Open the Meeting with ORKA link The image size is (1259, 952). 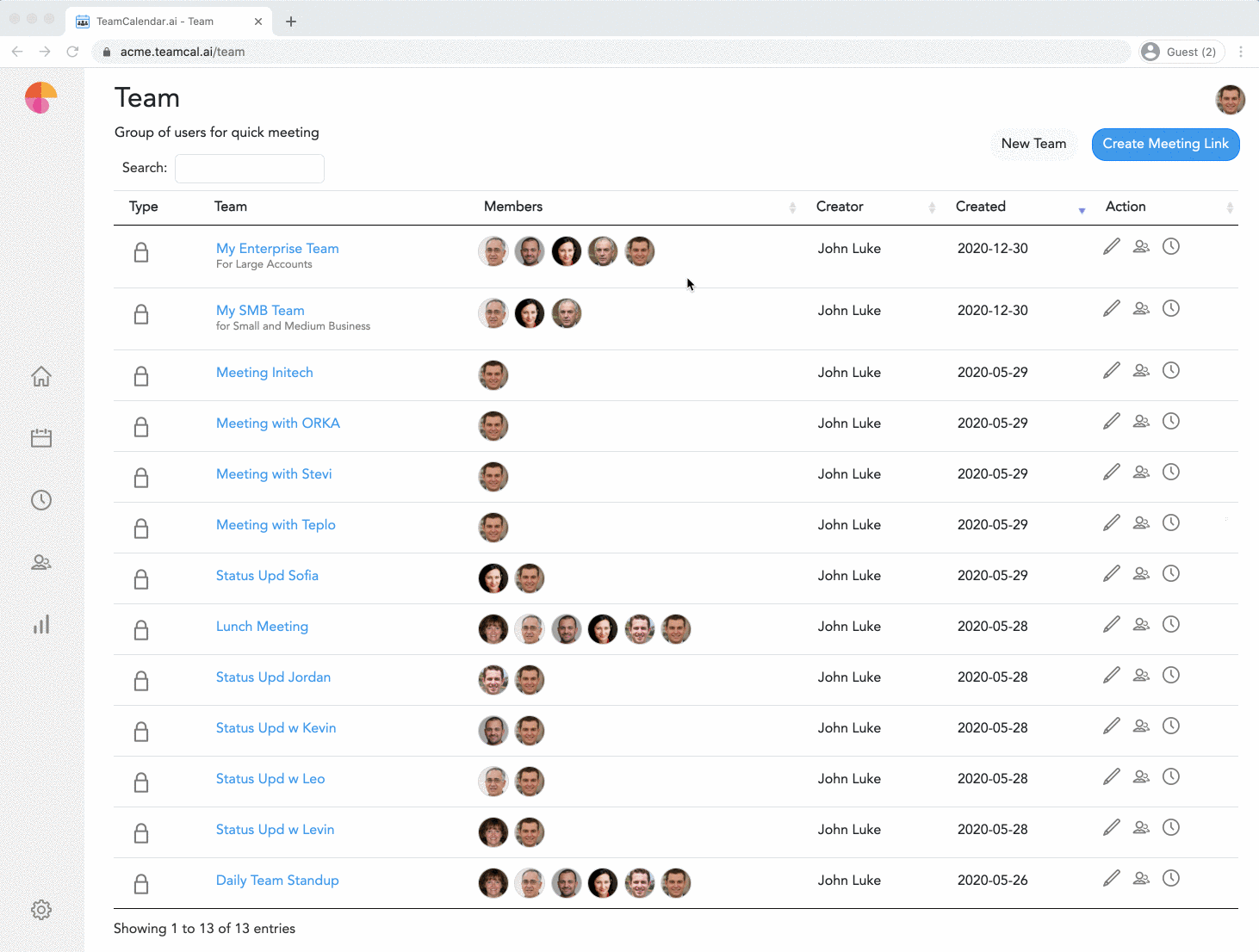(x=278, y=423)
